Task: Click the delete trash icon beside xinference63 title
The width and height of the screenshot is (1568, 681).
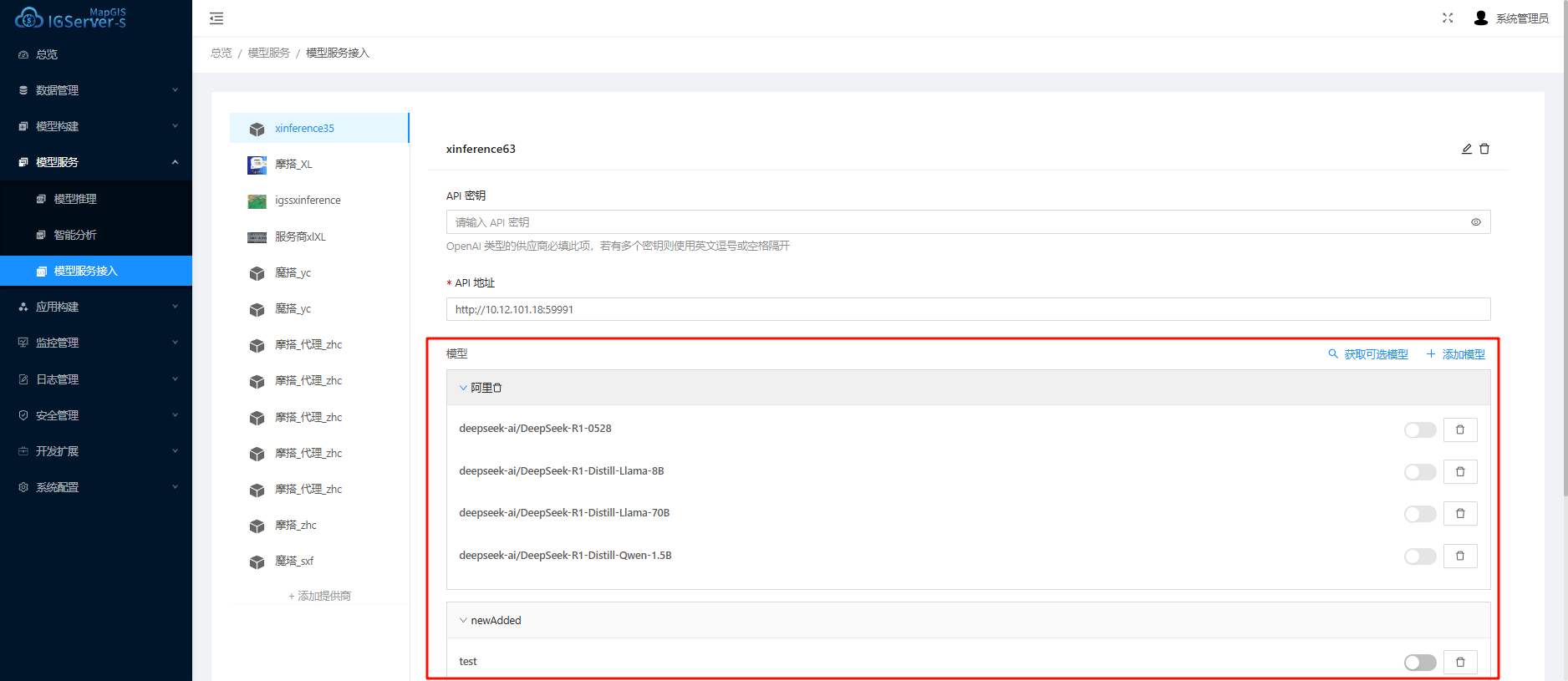Action: click(x=1484, y=149)
